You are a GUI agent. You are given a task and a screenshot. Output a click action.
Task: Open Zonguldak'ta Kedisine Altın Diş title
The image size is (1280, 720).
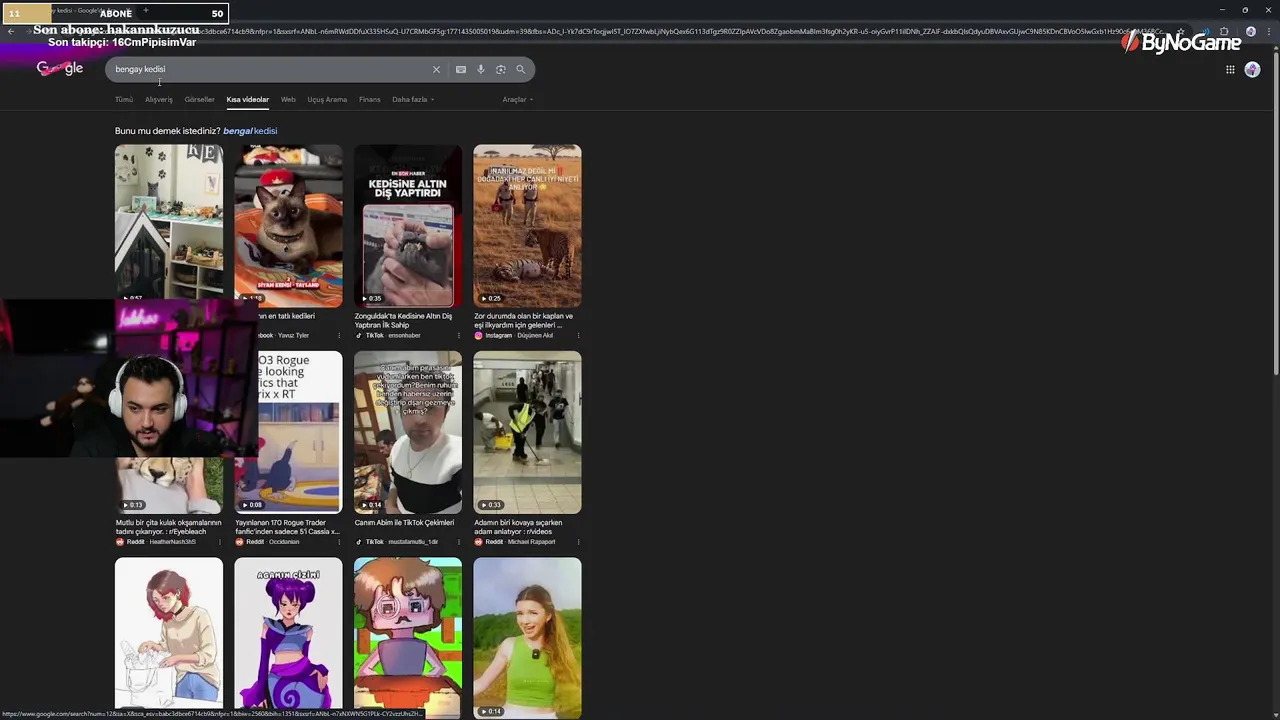pos(403,320)
